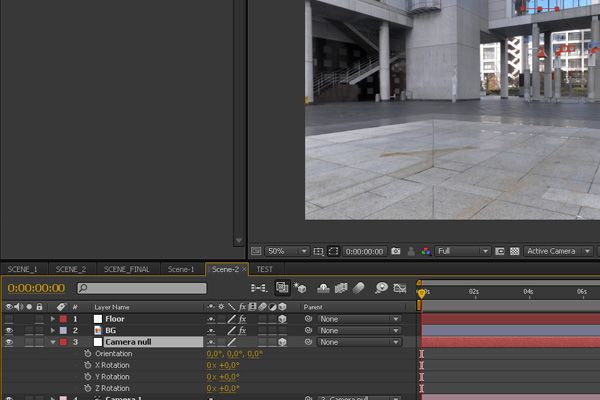Open BG layer Parent None dropdown
Viewport: 600px width, 400px height.
359,330
